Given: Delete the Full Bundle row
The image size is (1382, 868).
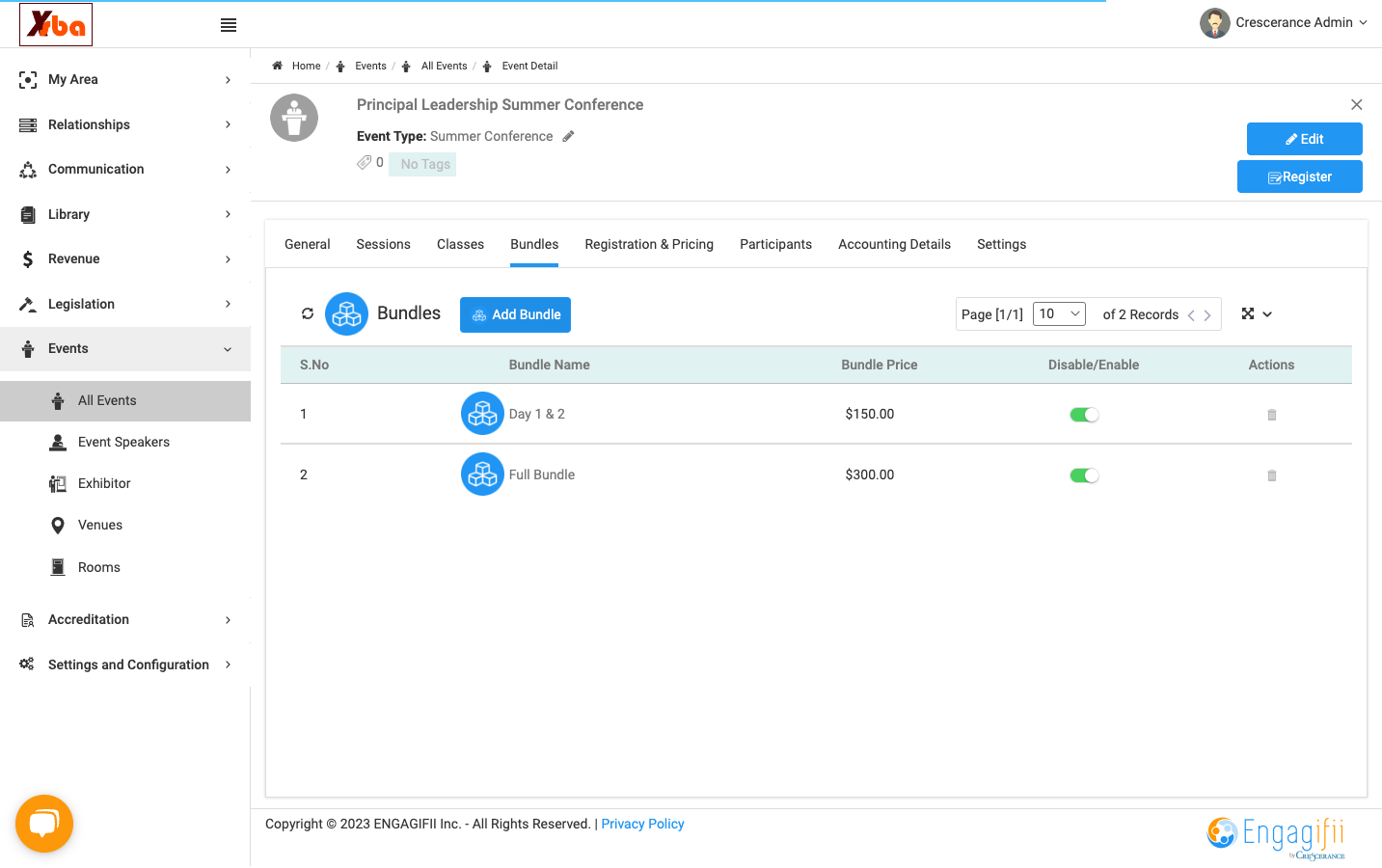Looking at the screenshot, I should pyautogui.click(x=1271, y=475).
